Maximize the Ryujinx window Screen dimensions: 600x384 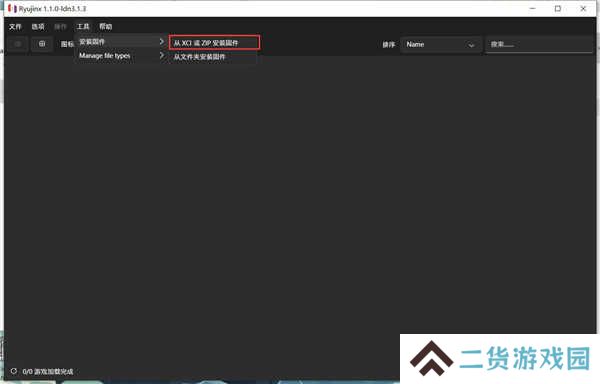pyautogui.click(x=558, y=8)
